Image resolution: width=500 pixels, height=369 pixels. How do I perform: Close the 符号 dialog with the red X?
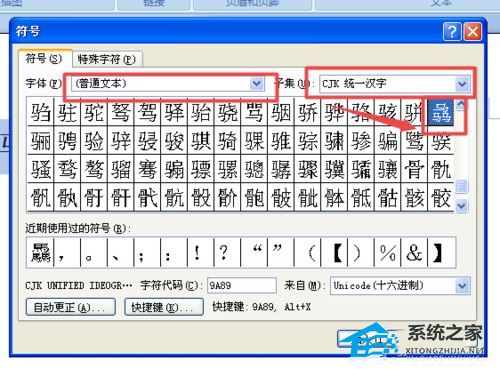pos(473,32)
